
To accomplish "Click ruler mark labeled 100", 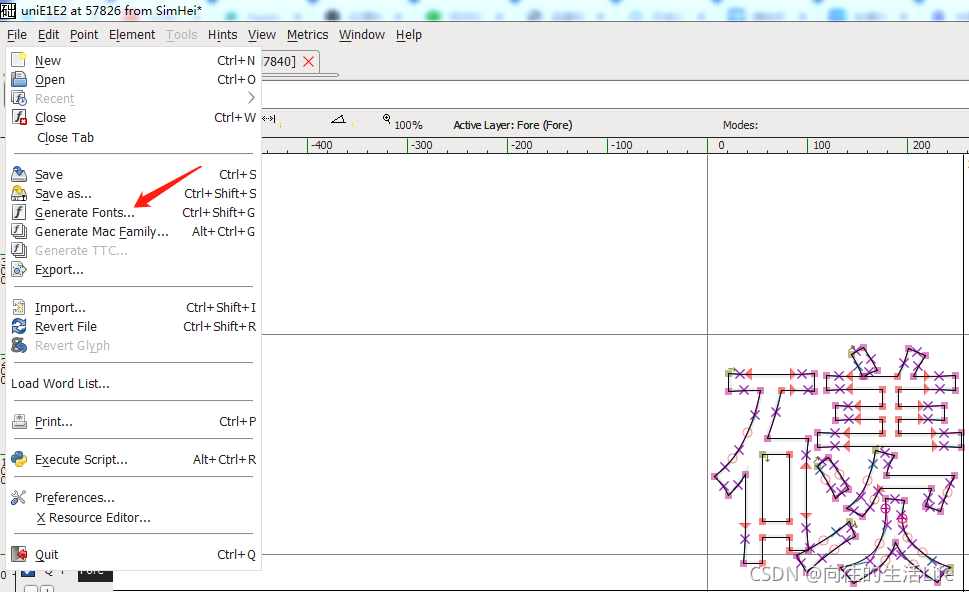I will pyautogui.click(x=822, y=145).
